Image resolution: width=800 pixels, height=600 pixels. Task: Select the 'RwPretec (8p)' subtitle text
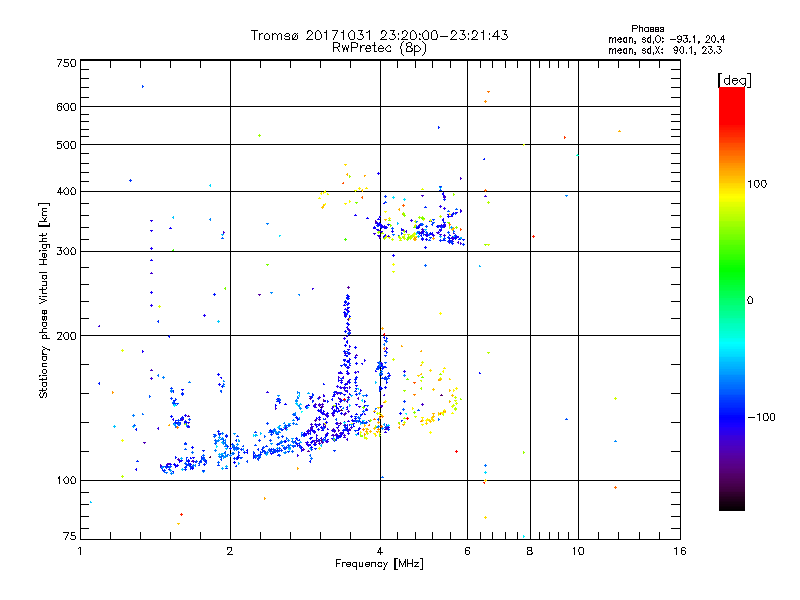(x=379, y=48)
